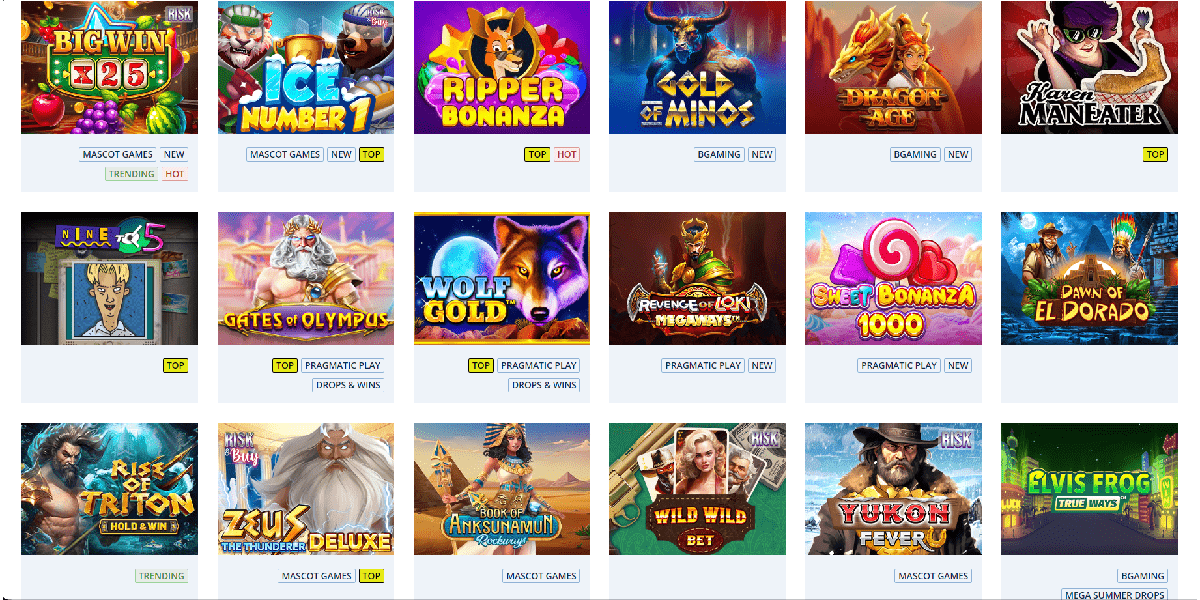1200x600 pixels.
Task: Launch the Ice Number 1 game
Action: tap(306, 67)
